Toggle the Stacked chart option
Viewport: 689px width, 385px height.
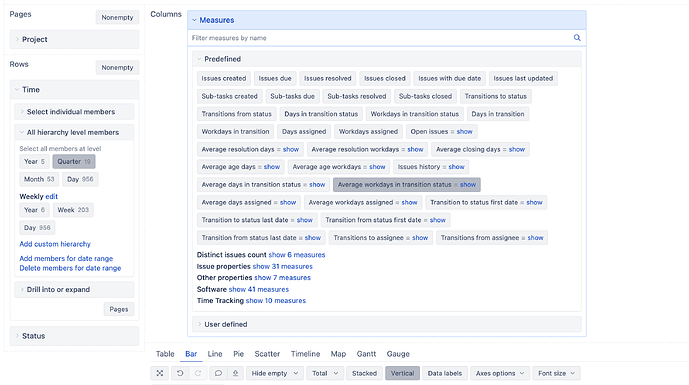coord(364,373)
